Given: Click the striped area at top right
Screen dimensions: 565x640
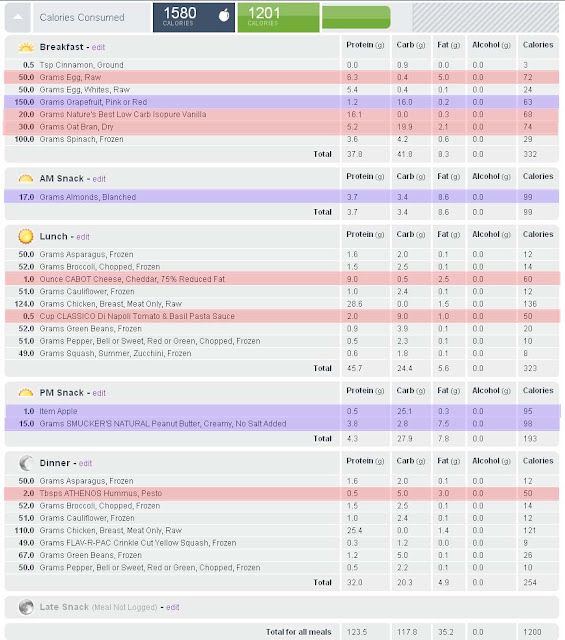Looking at the screenshot, I should pyautogui.click(x=486, y=17).
